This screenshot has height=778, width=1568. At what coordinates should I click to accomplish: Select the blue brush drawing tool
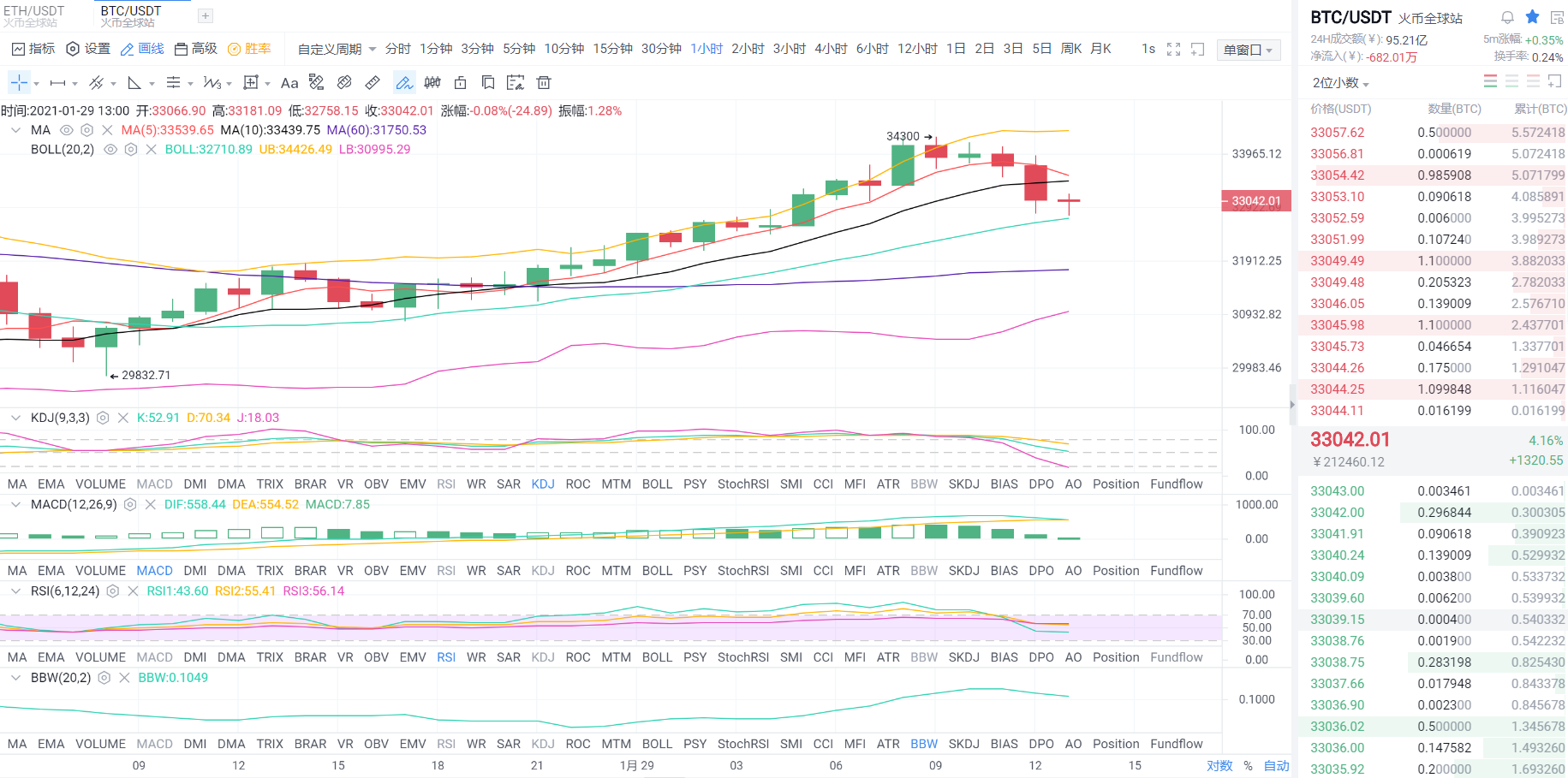click(405, 82)
